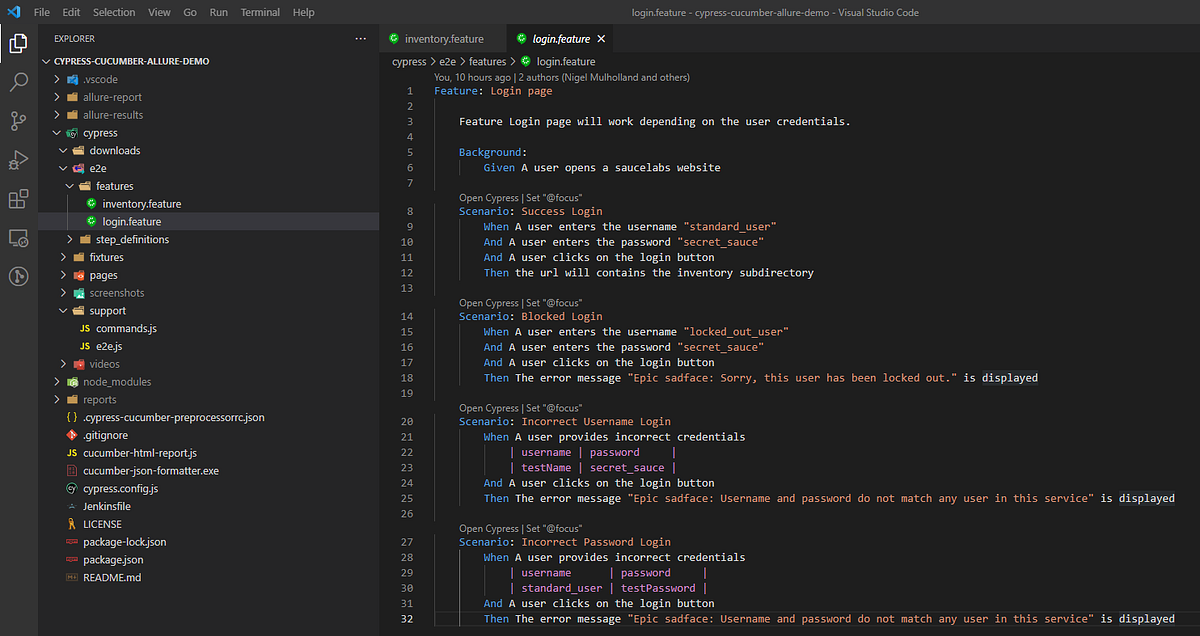The height and width of the screenshot is (636, 1200).
Task: Select the README.md file in the Explorer
Action: 111,577
